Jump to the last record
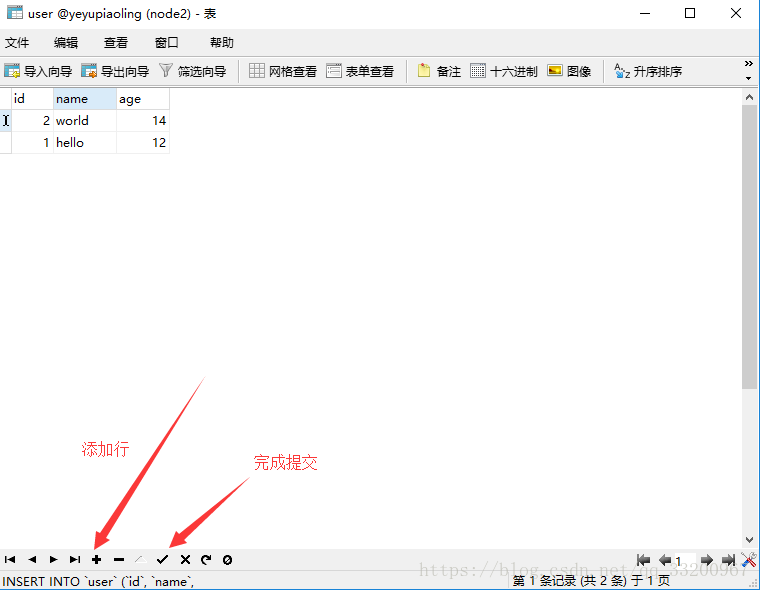 pos(75,560)
